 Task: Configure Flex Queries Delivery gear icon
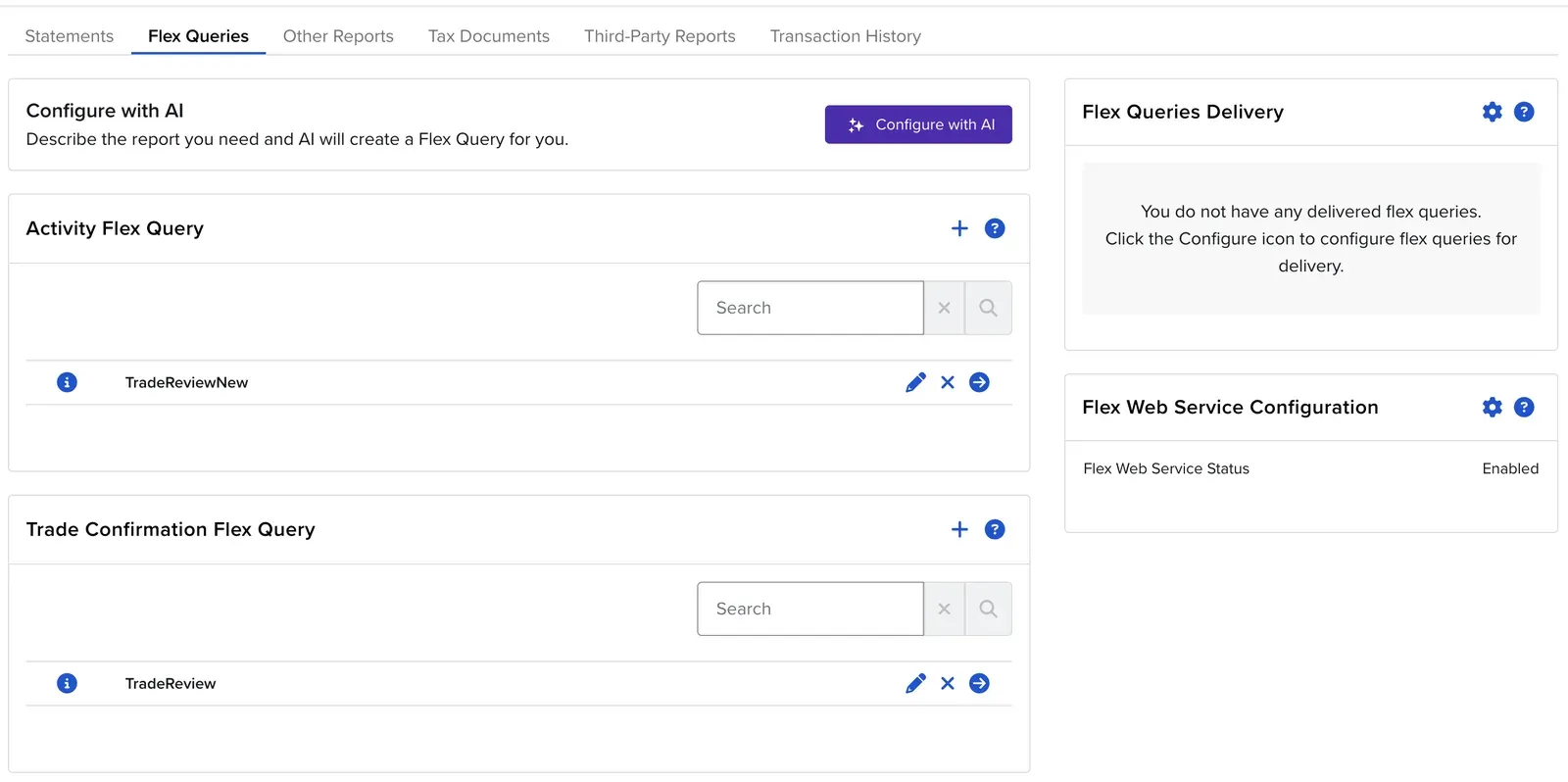pos(1492,112)
